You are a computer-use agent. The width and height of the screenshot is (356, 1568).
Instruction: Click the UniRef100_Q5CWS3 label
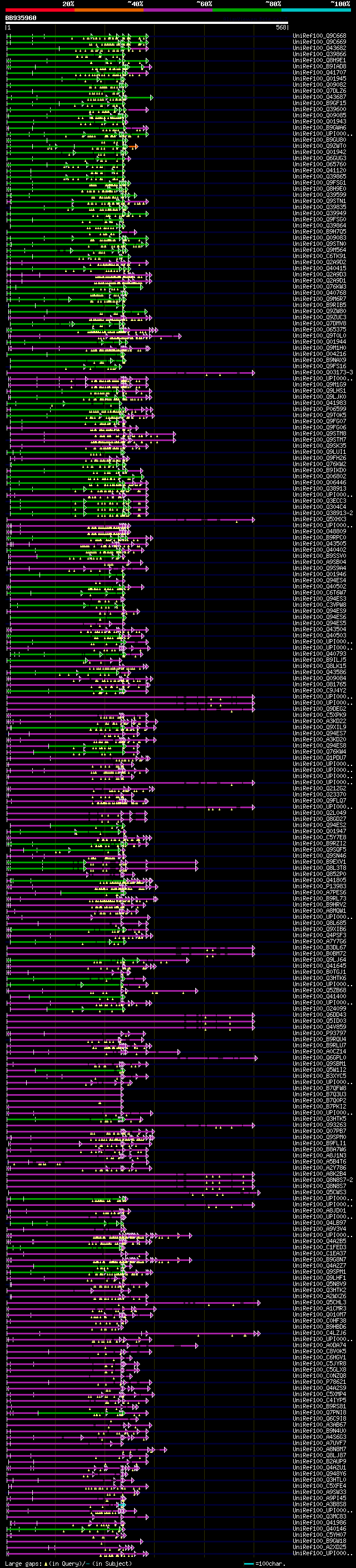click(x=319, y=1193)
